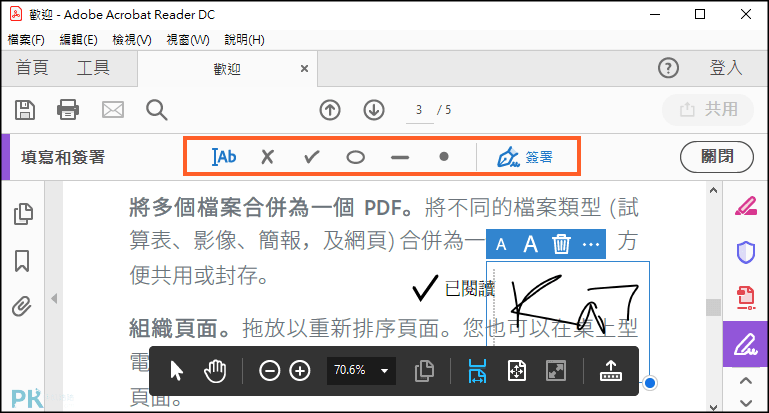Go to previous page with up arrow
The image size is (769, 413).
[x=330, y=110]
